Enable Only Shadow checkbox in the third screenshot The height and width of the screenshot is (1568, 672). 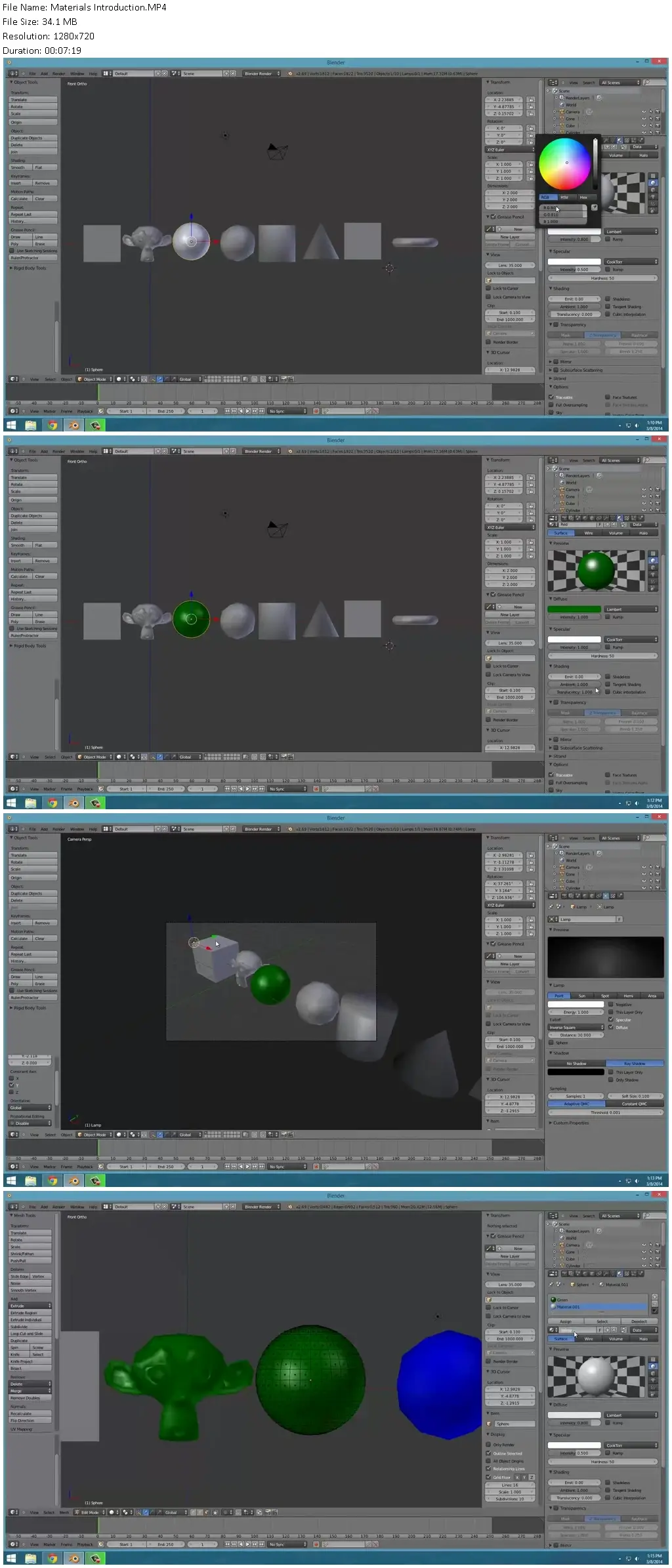pyautogui.click(x=611, y=1079)
